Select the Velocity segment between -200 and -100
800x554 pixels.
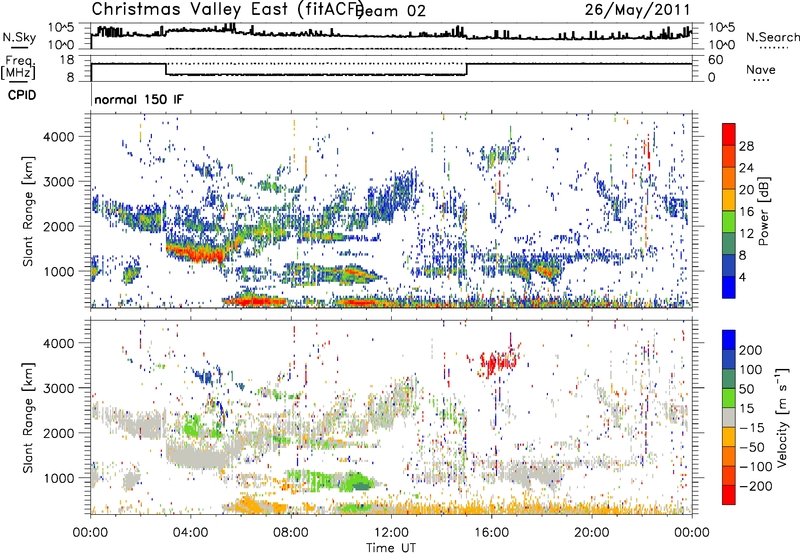coord(729,475)
